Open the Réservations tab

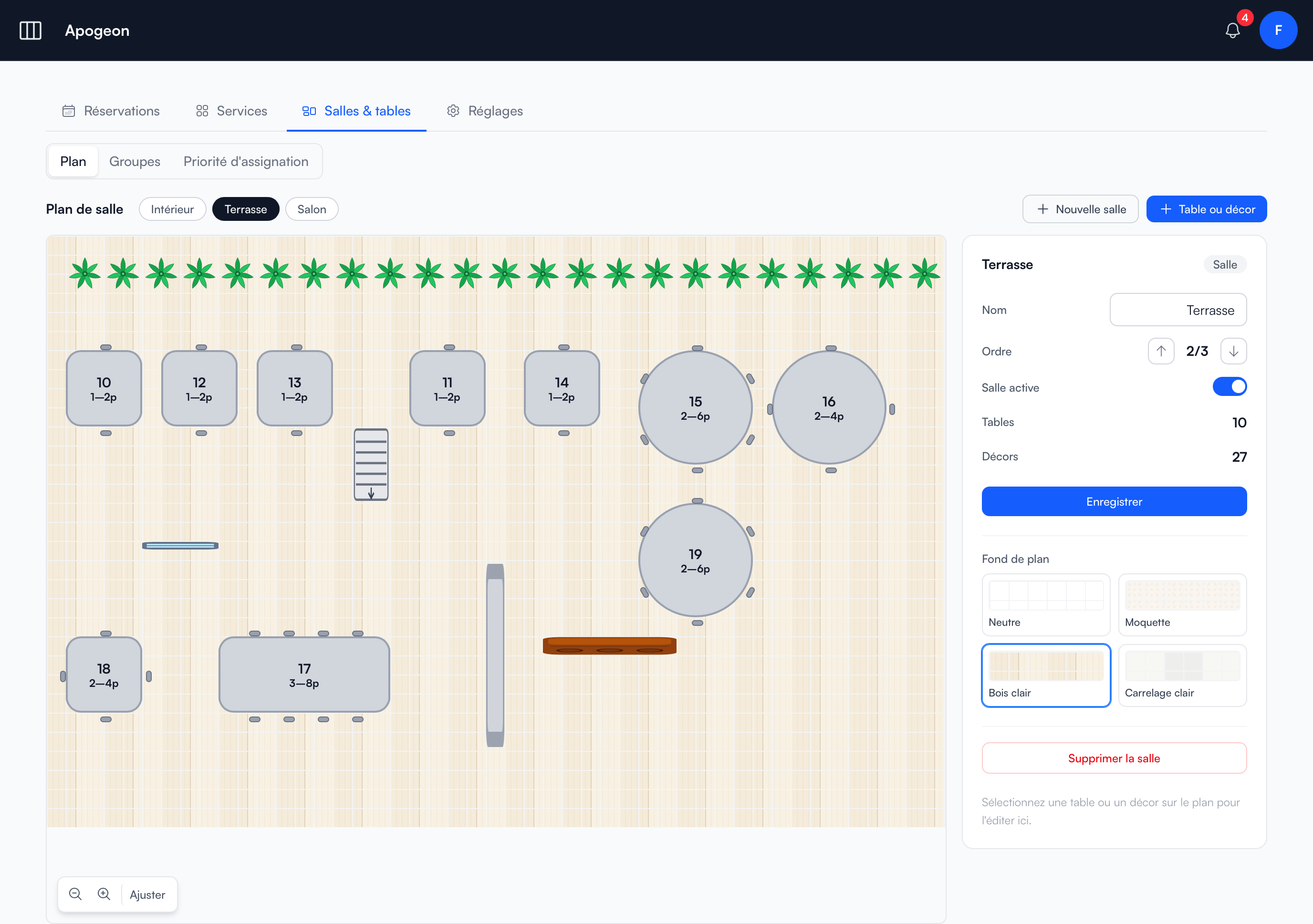(x=111, y=111)
